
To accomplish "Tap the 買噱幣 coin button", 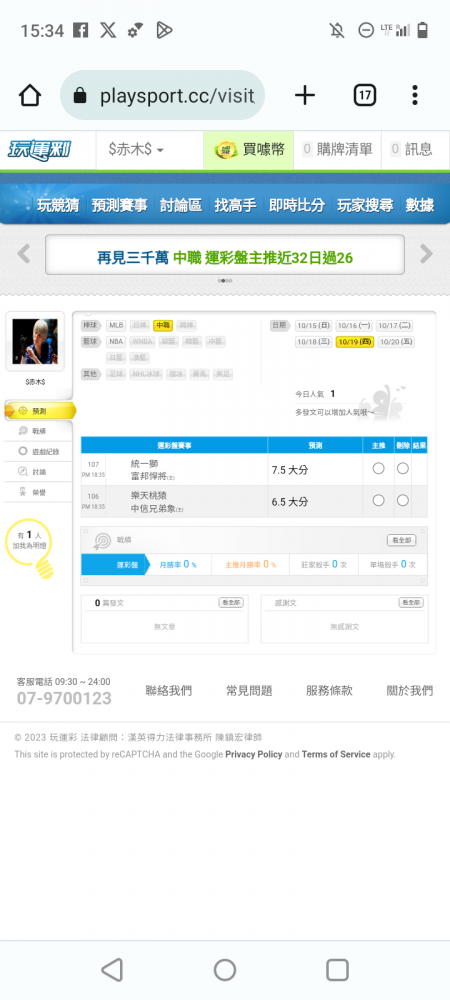I will (x=249, y=150).
